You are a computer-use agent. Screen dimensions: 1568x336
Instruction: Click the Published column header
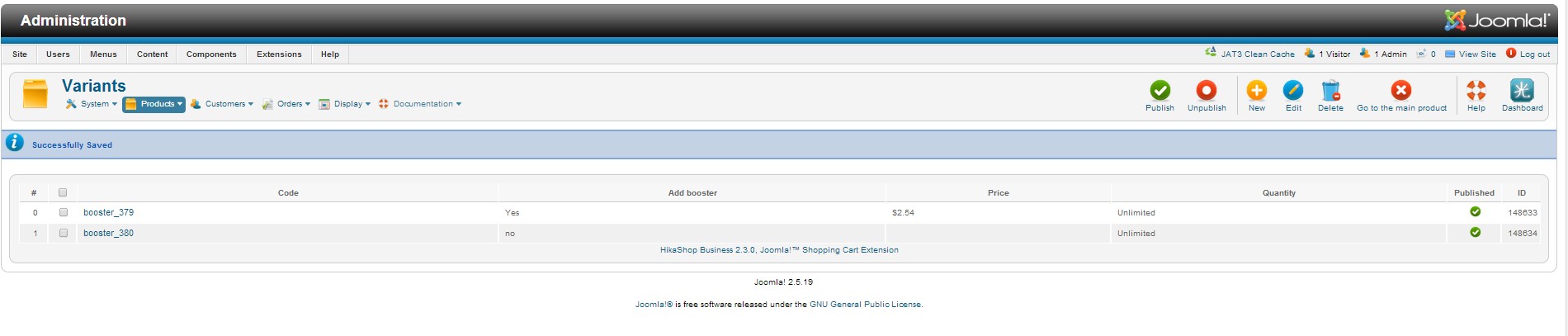1474,193
